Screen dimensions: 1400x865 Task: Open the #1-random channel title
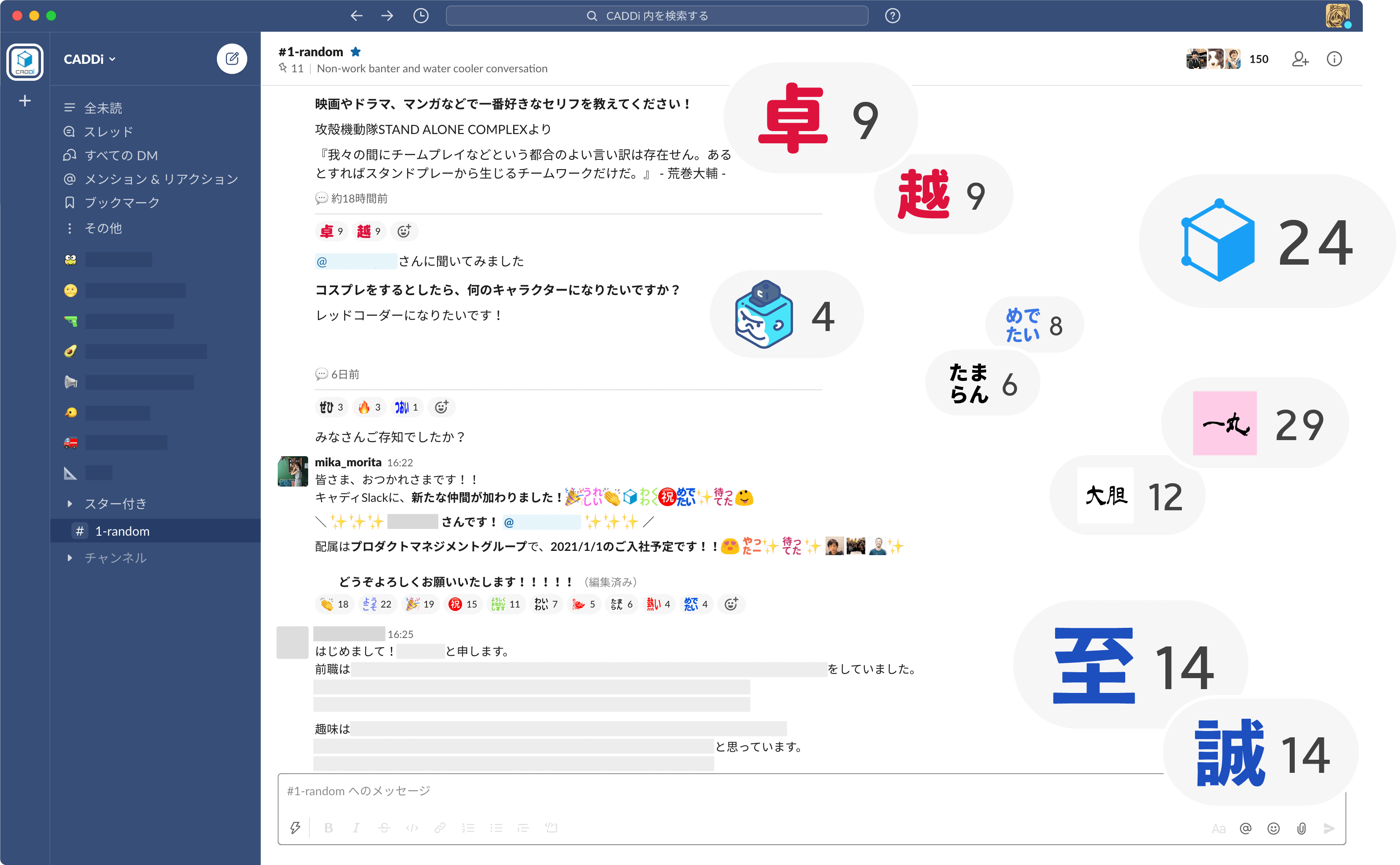[x=311, y=52]
